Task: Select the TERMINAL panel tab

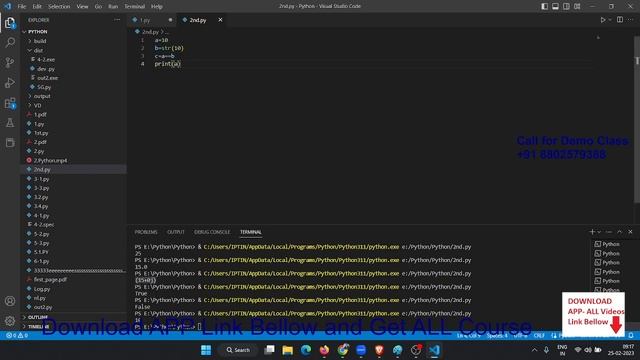Action: coord(251,232)
